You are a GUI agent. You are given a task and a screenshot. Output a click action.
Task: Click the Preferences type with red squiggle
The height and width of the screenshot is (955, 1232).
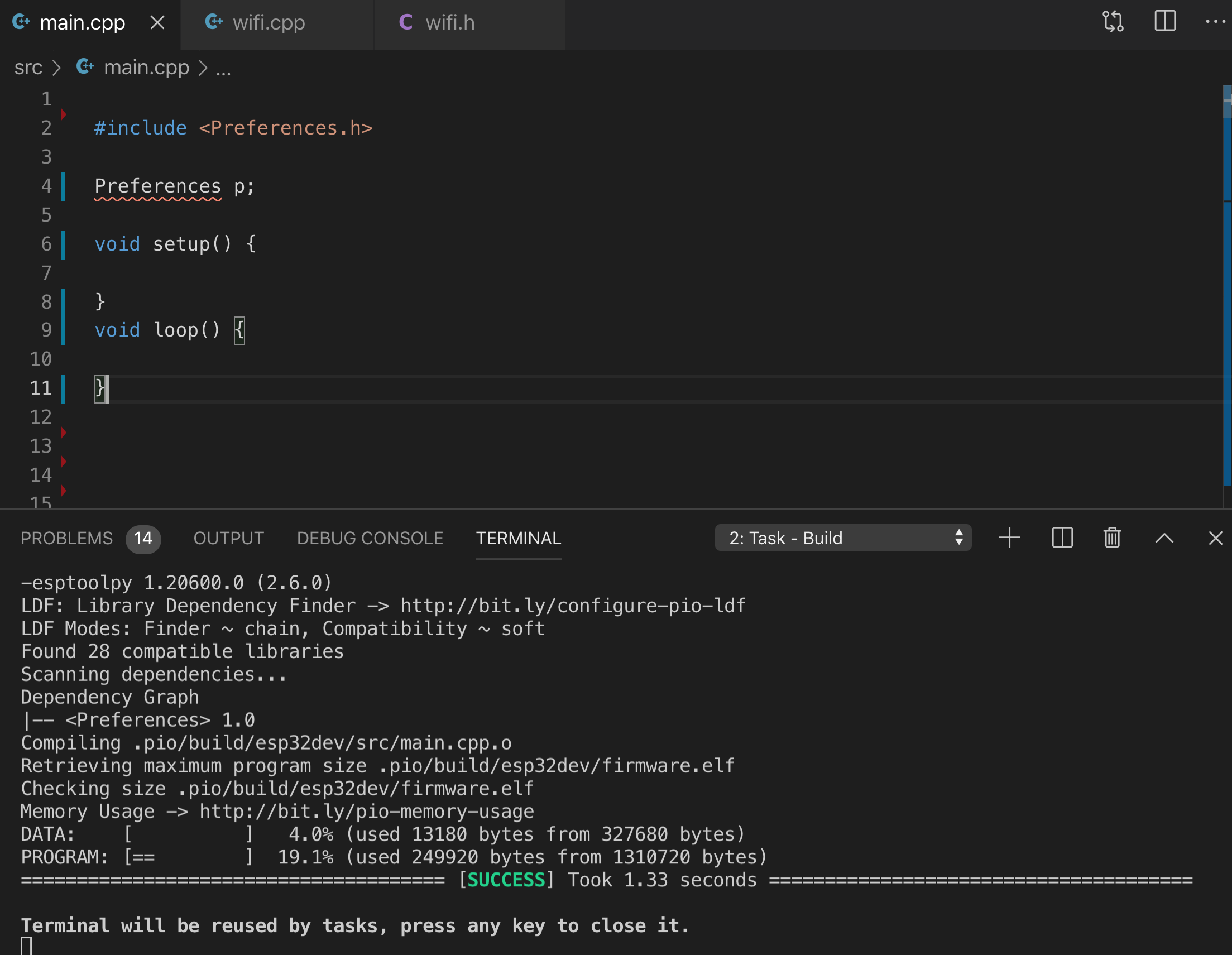pyautogui.click(x=158, y=186)
